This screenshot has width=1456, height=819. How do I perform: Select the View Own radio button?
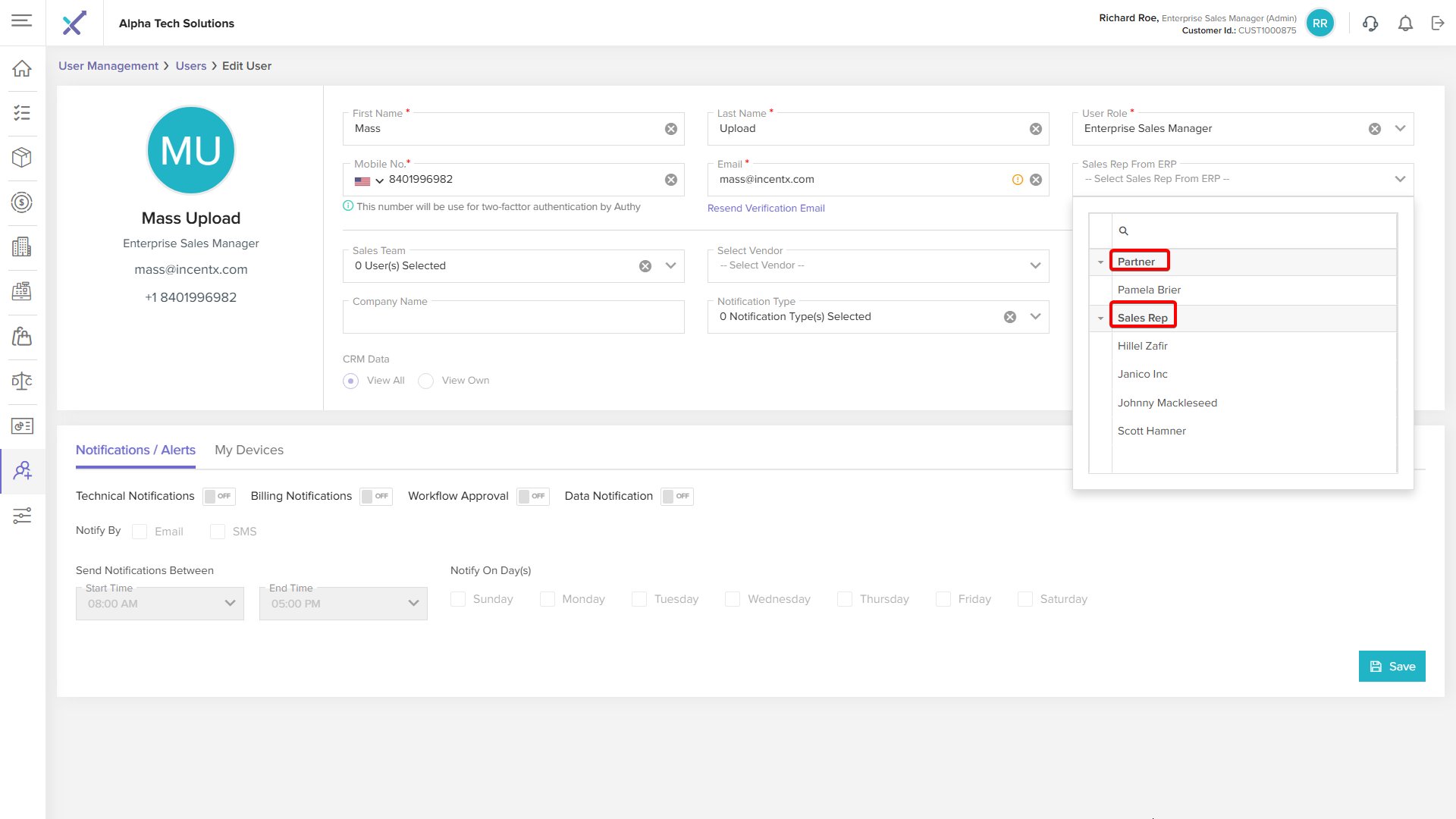426,381
